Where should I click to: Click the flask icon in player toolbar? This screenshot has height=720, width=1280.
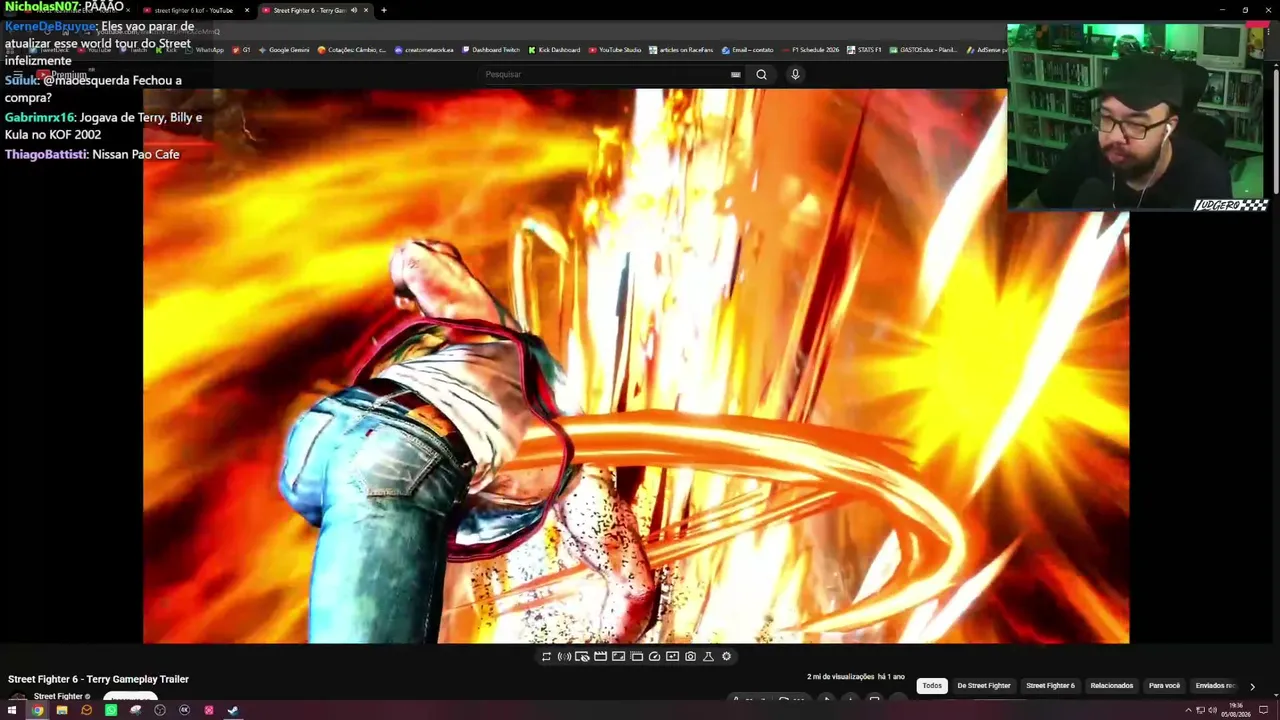[708, 657]
